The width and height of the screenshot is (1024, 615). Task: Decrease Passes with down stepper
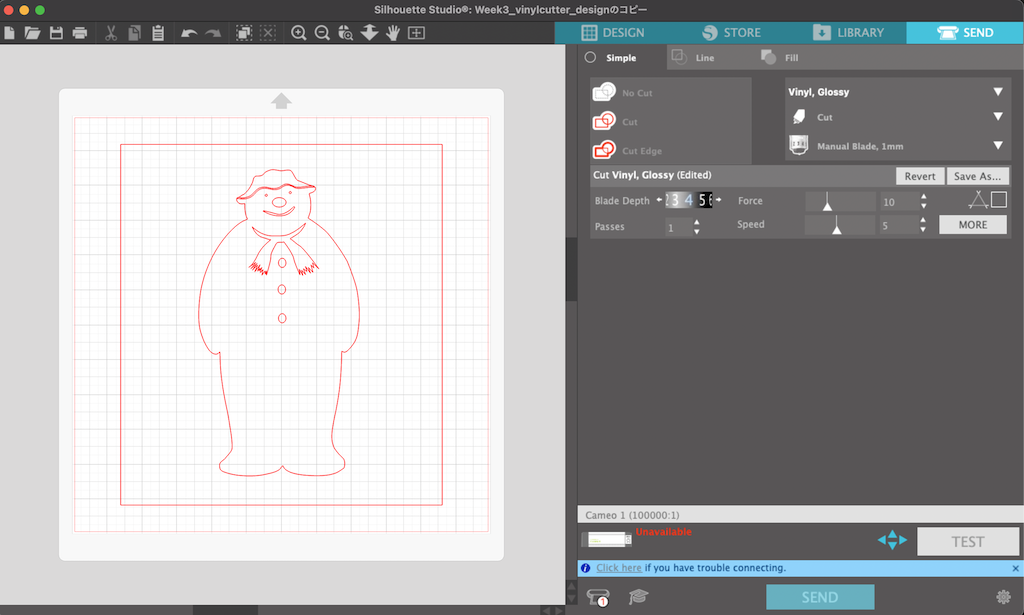697,232
